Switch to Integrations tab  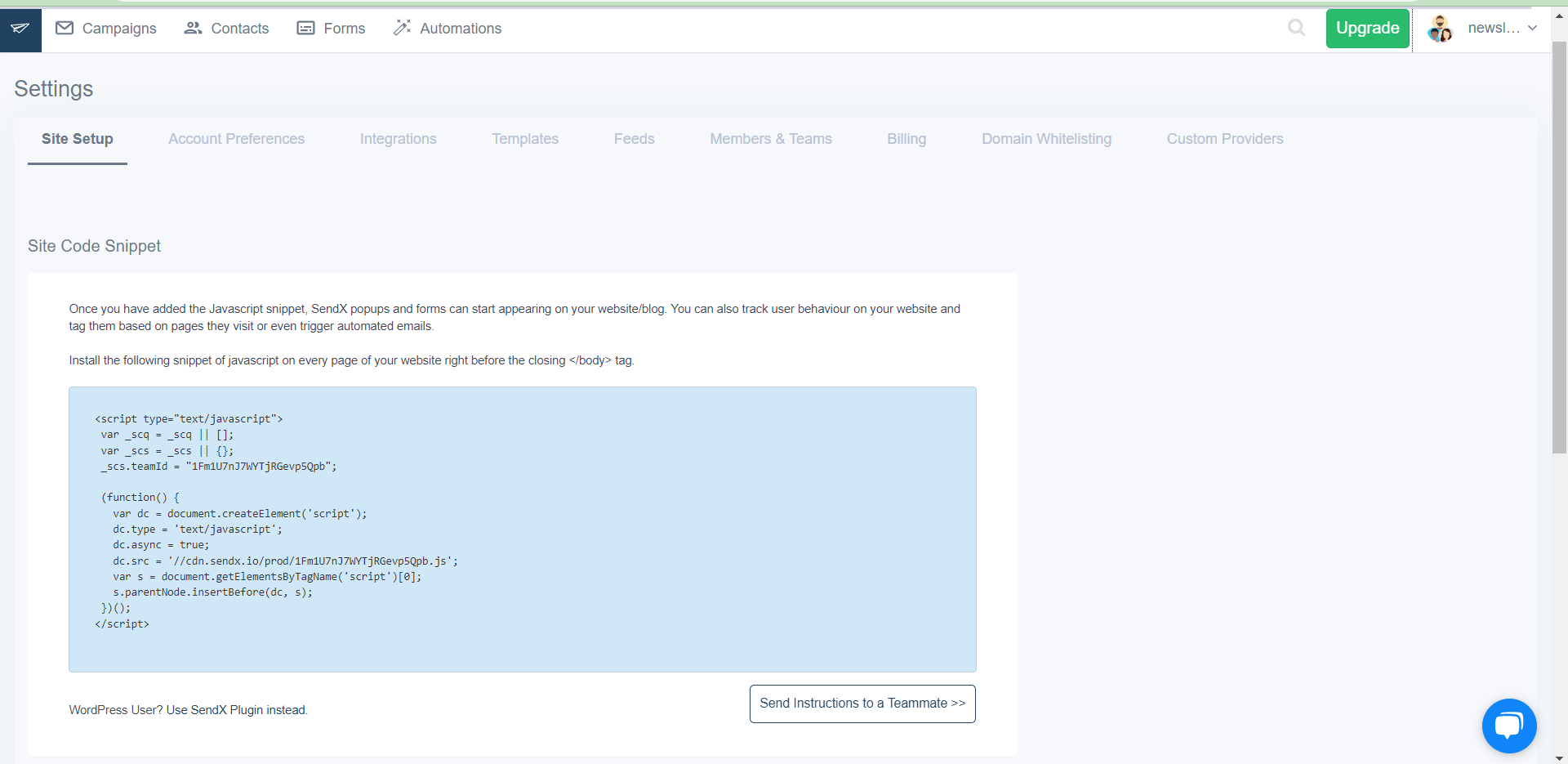(x=399, y=139)
